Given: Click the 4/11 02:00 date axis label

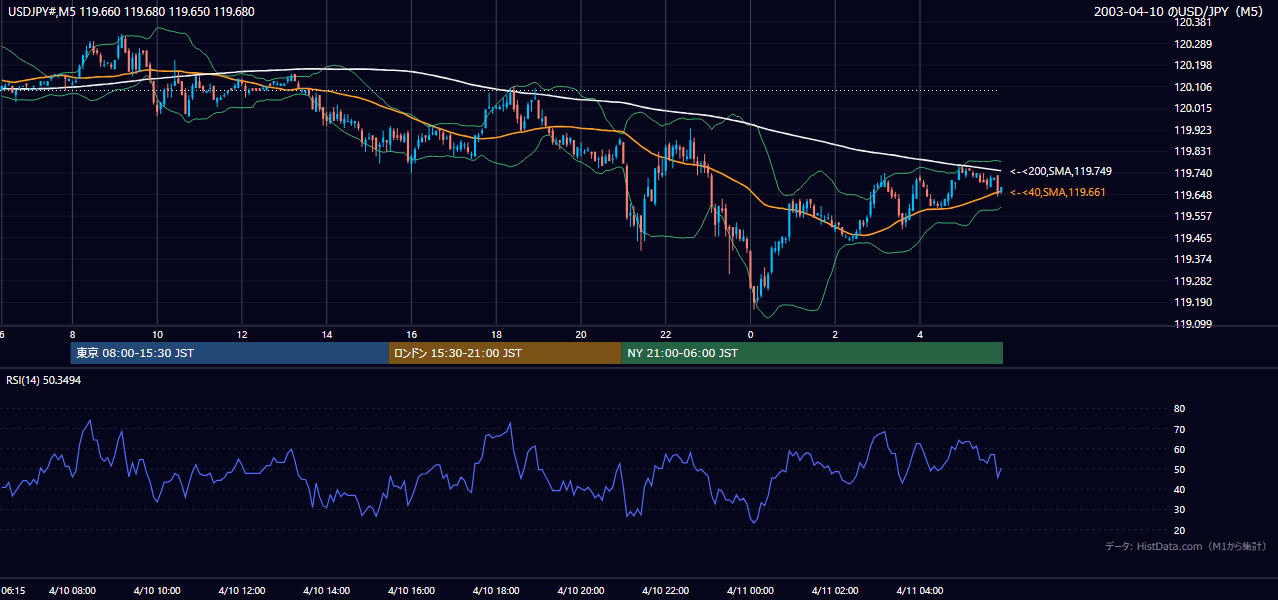Looking at the screenshot, I should (836, 590).
